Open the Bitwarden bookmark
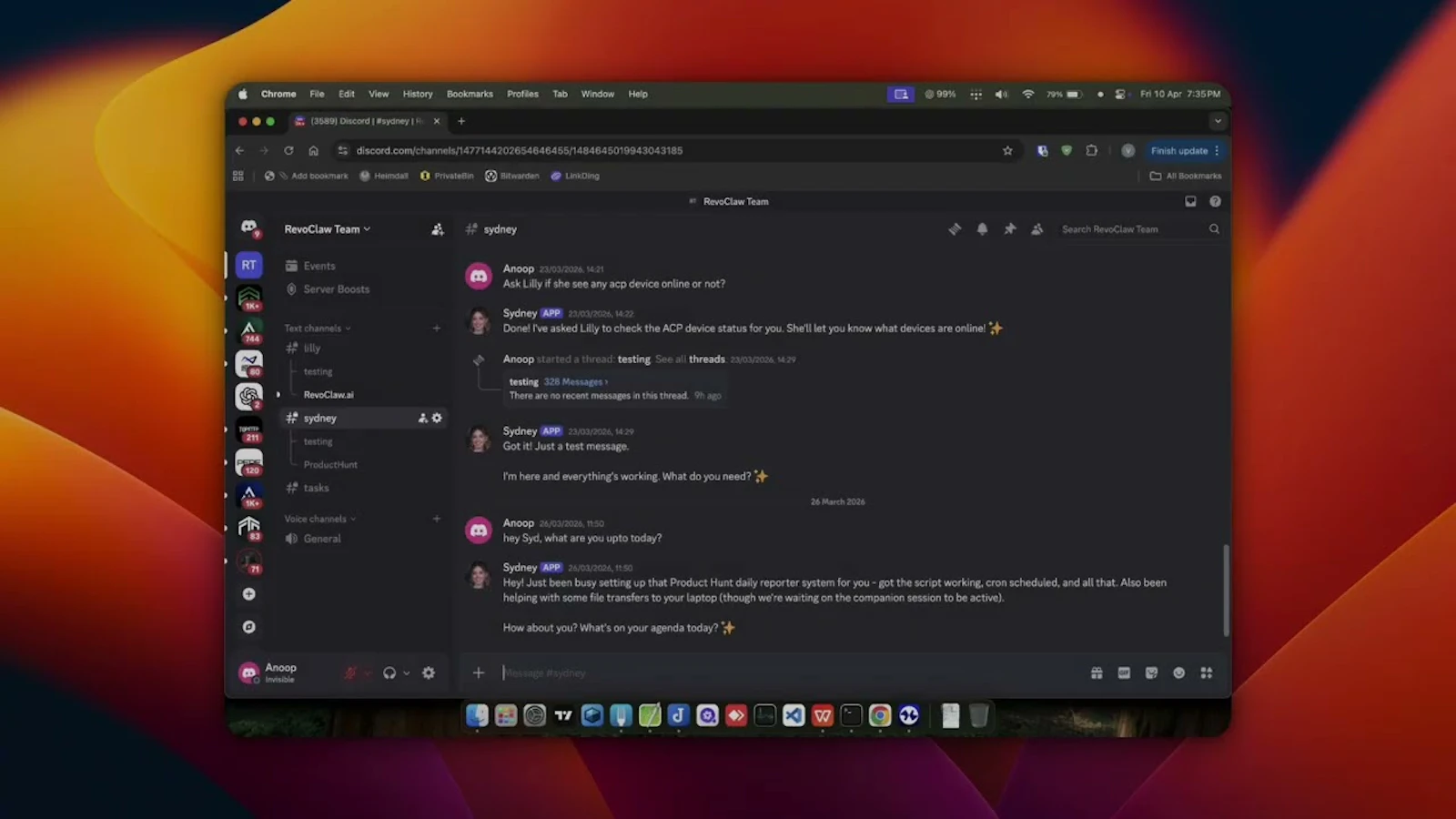This screenshot has width=1456, height=819. (x=512, y=177)
